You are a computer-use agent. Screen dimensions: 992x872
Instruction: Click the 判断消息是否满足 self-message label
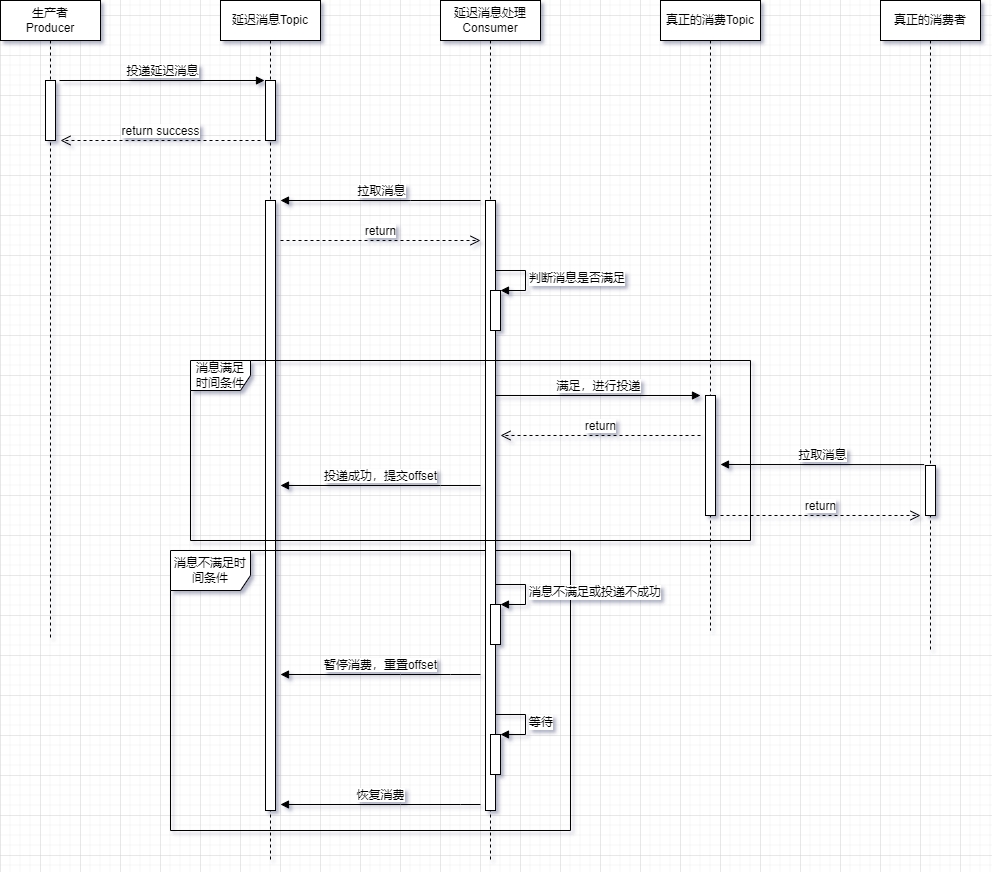pos(577,278)
